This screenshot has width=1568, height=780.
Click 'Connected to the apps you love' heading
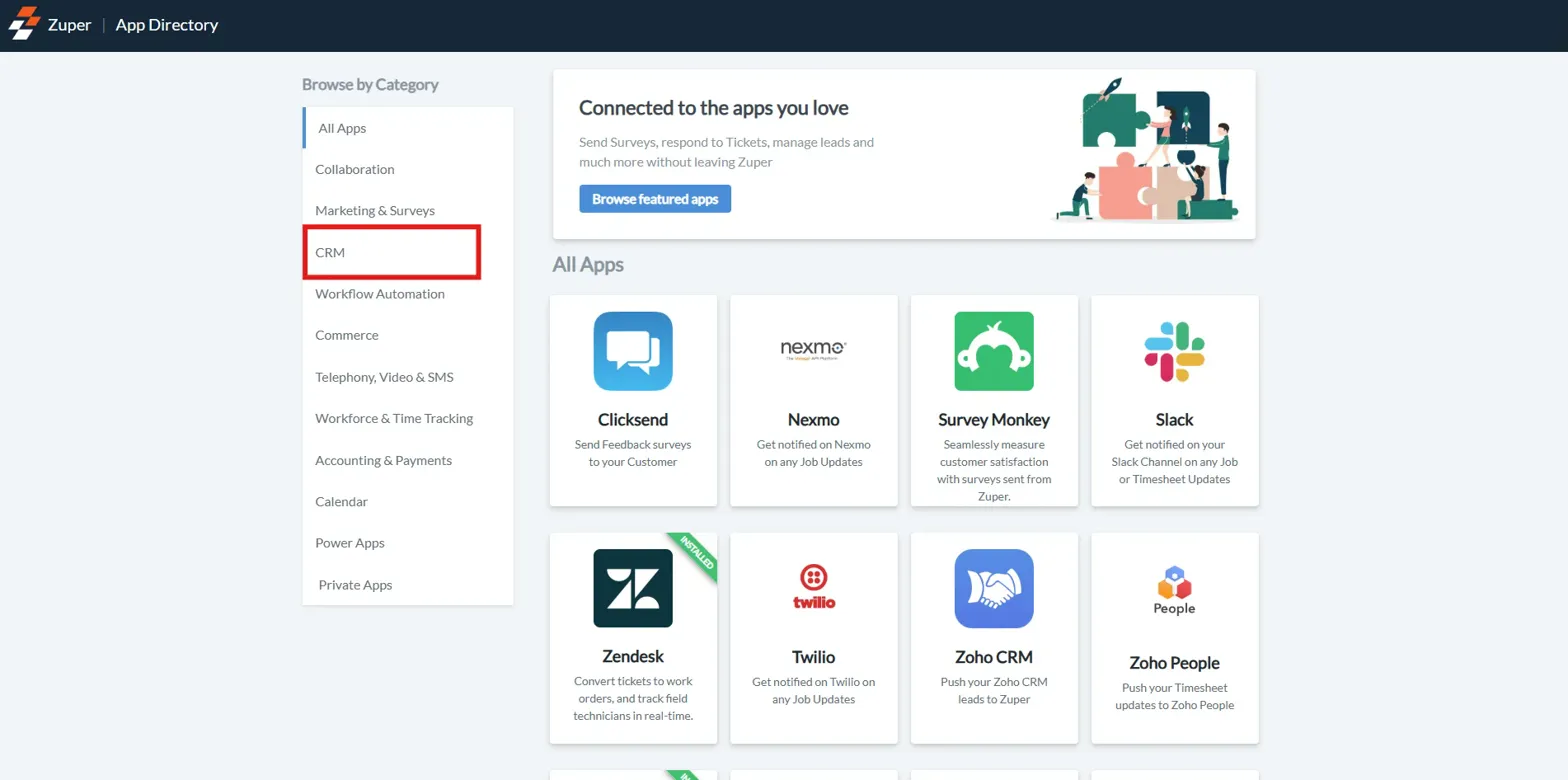pos(714,108)
